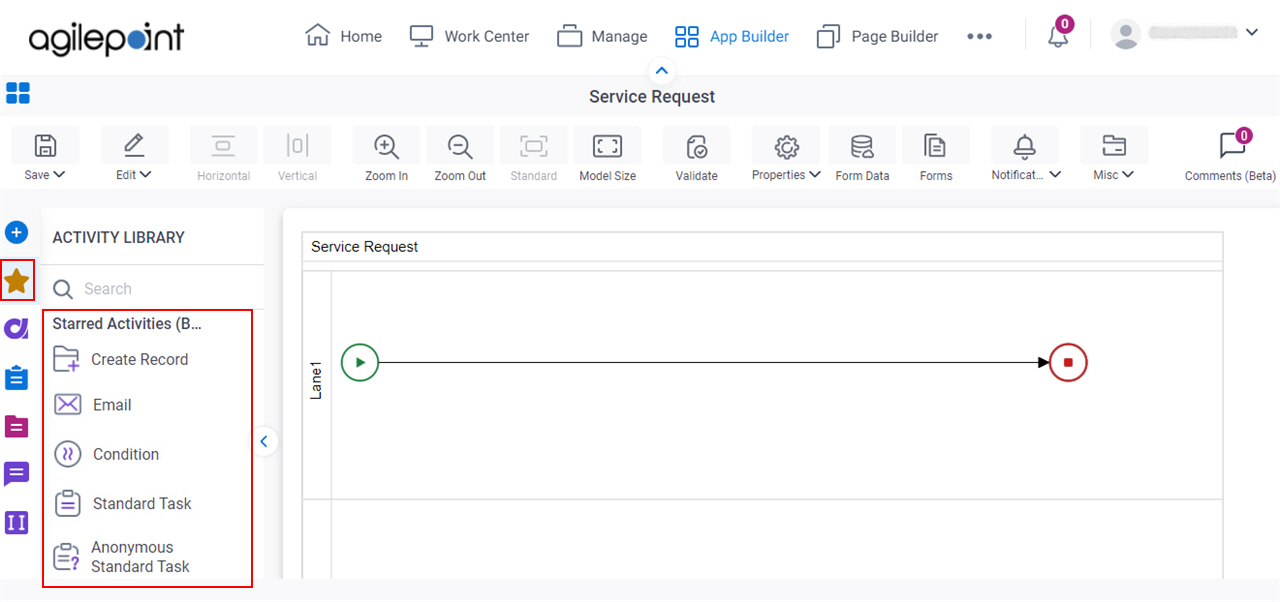
Task: Go to the Home tab
Action: coord(343,36)
